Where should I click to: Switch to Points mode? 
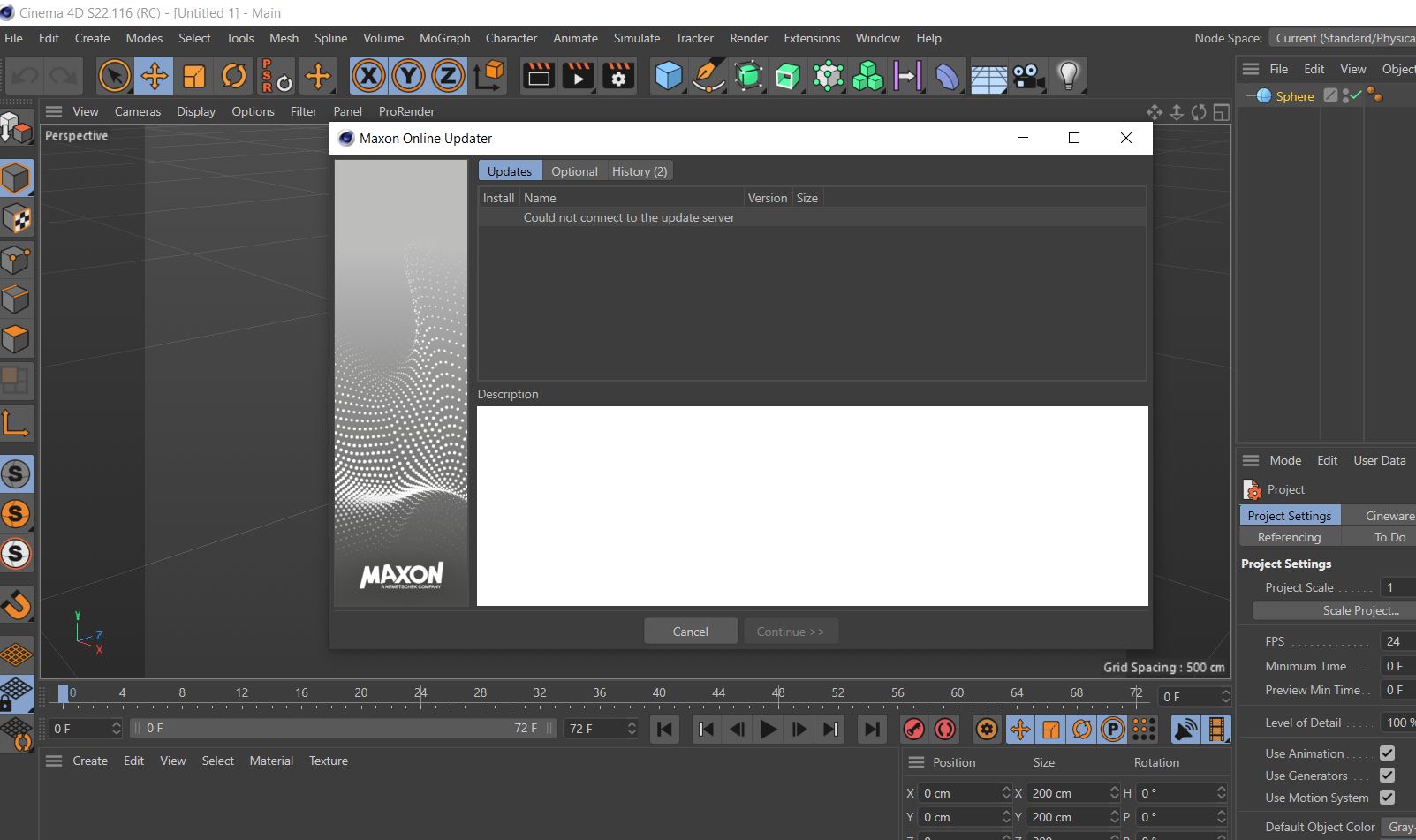(16, 260)
